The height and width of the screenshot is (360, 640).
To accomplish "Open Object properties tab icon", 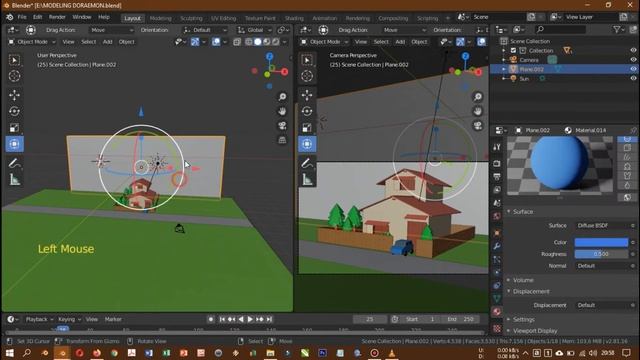I will pos(497,233).
